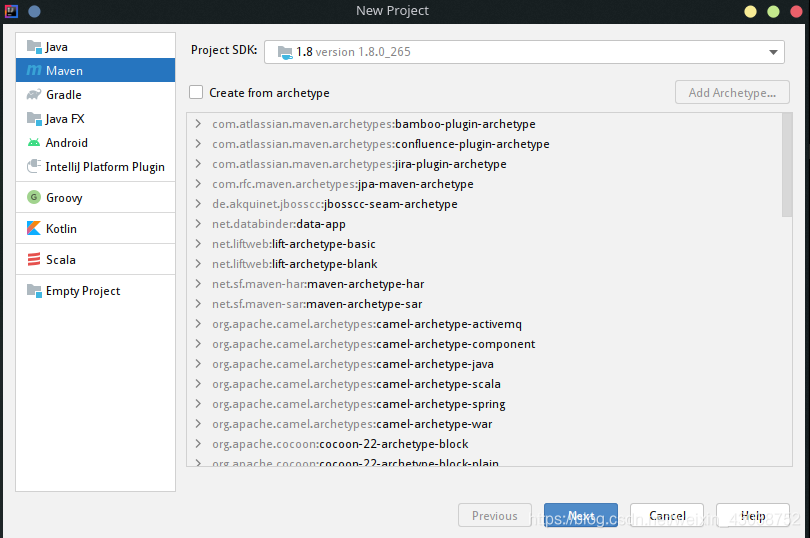The image size is (810, 538).
Task: Click the Java FX folder icon
Action: 34,118
